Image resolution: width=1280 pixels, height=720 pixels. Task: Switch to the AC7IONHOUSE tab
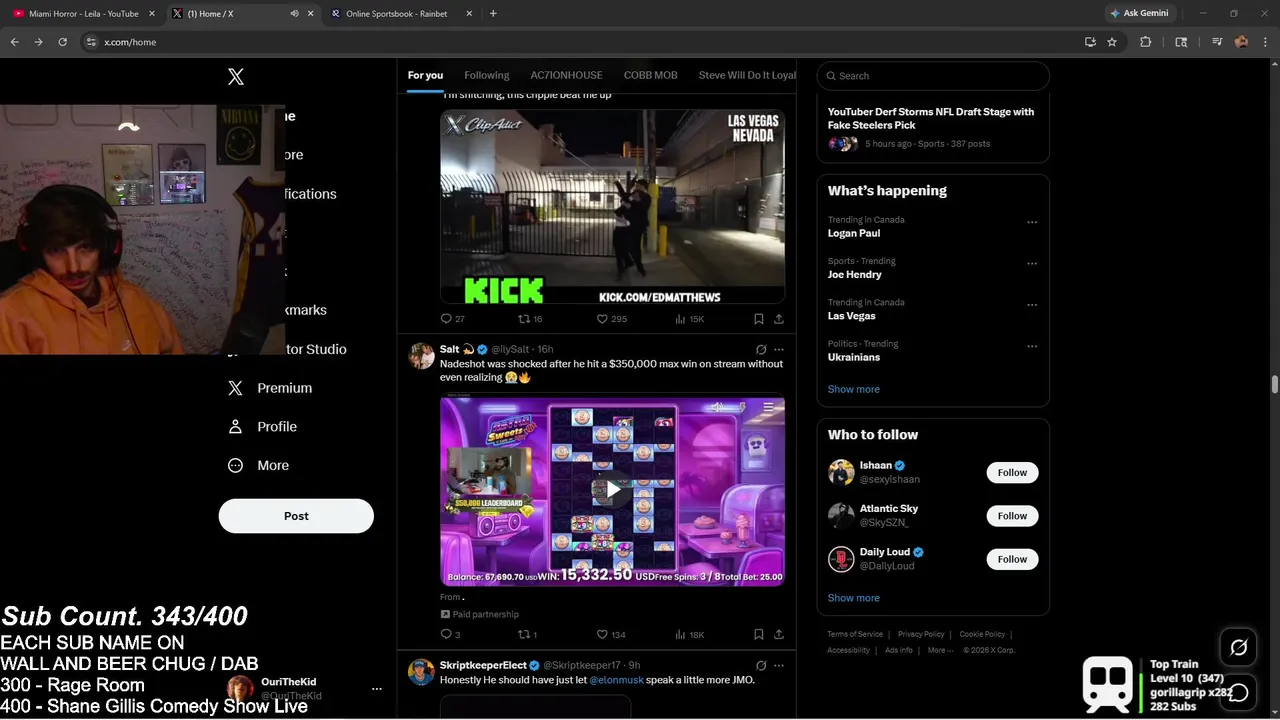click(x=566, y=75)
